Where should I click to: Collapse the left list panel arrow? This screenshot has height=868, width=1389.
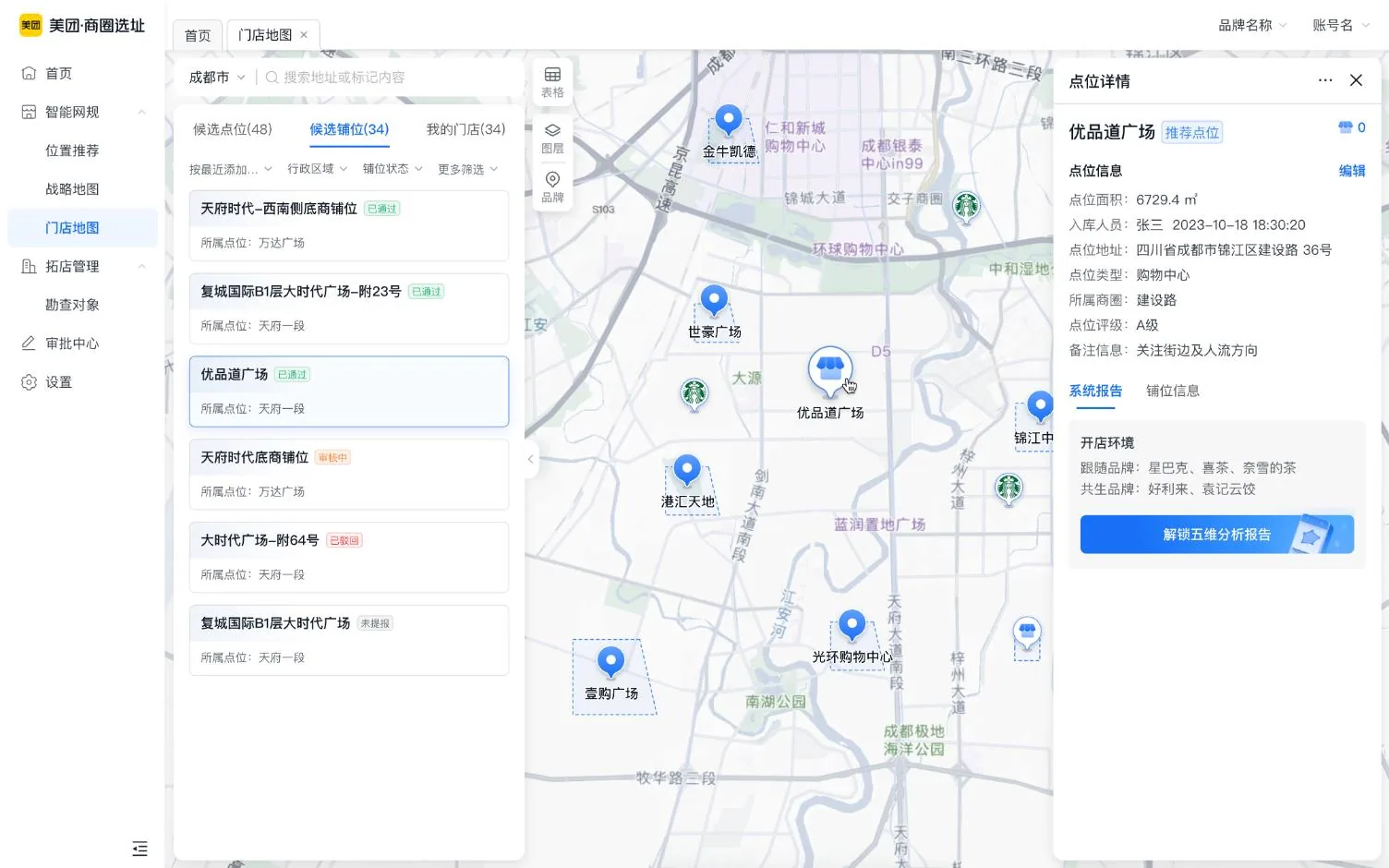tap(530, 459)
